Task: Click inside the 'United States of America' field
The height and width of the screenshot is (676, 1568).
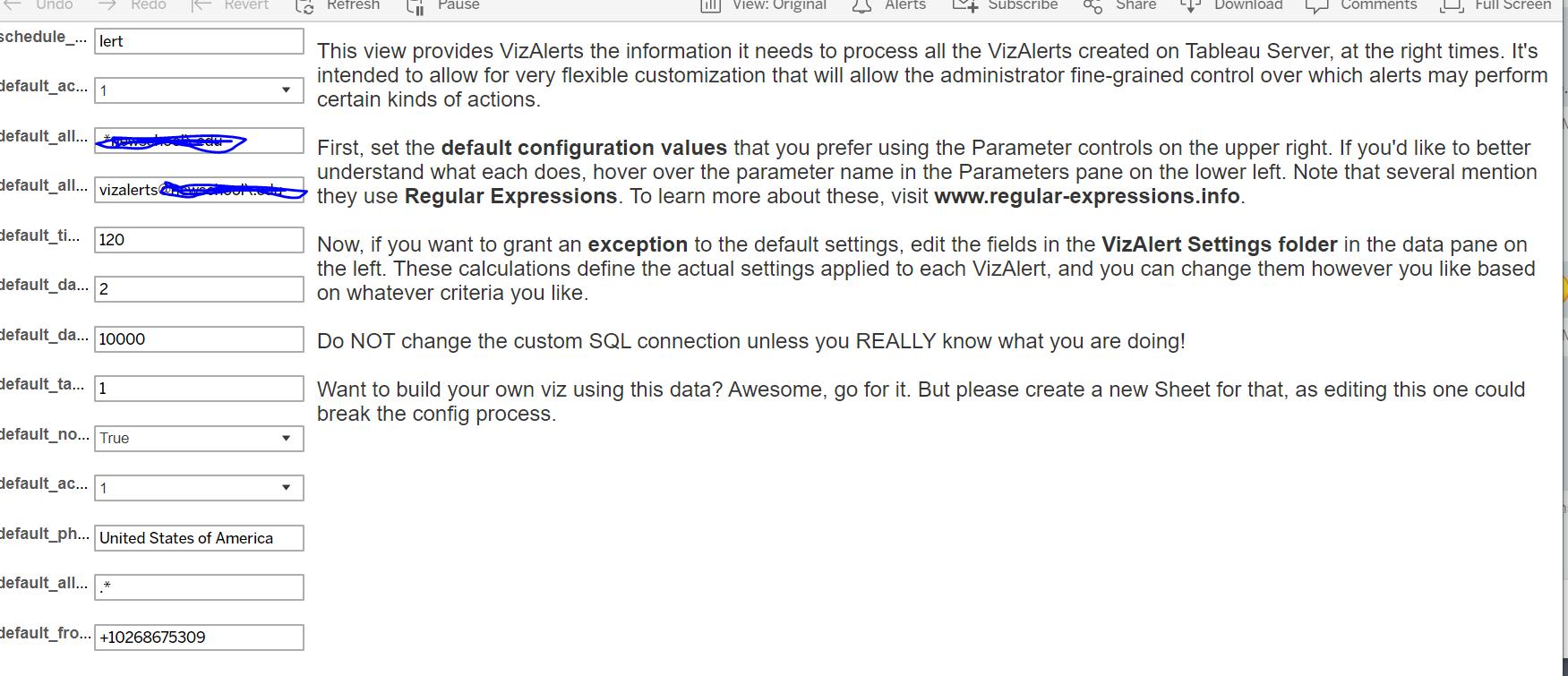Action: [x=199, y=538]
